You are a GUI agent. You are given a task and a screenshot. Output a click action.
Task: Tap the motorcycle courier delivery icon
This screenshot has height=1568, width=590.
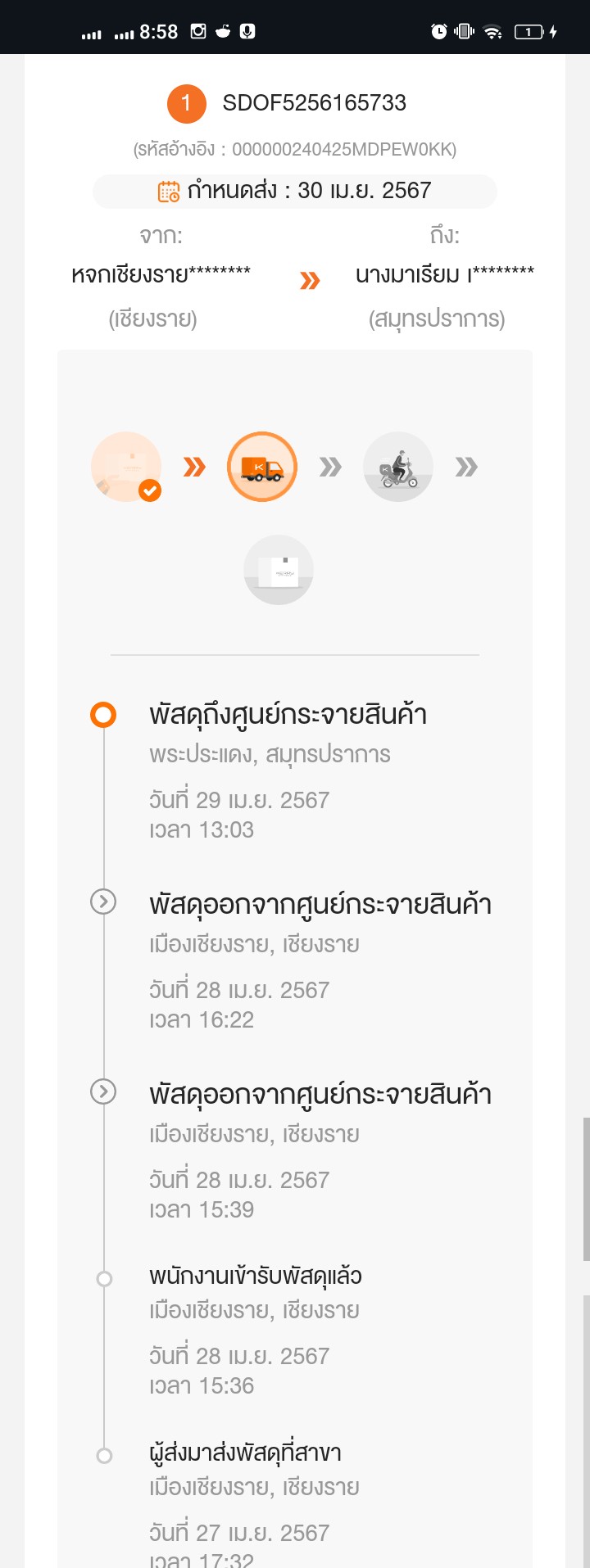pos(398,467)
